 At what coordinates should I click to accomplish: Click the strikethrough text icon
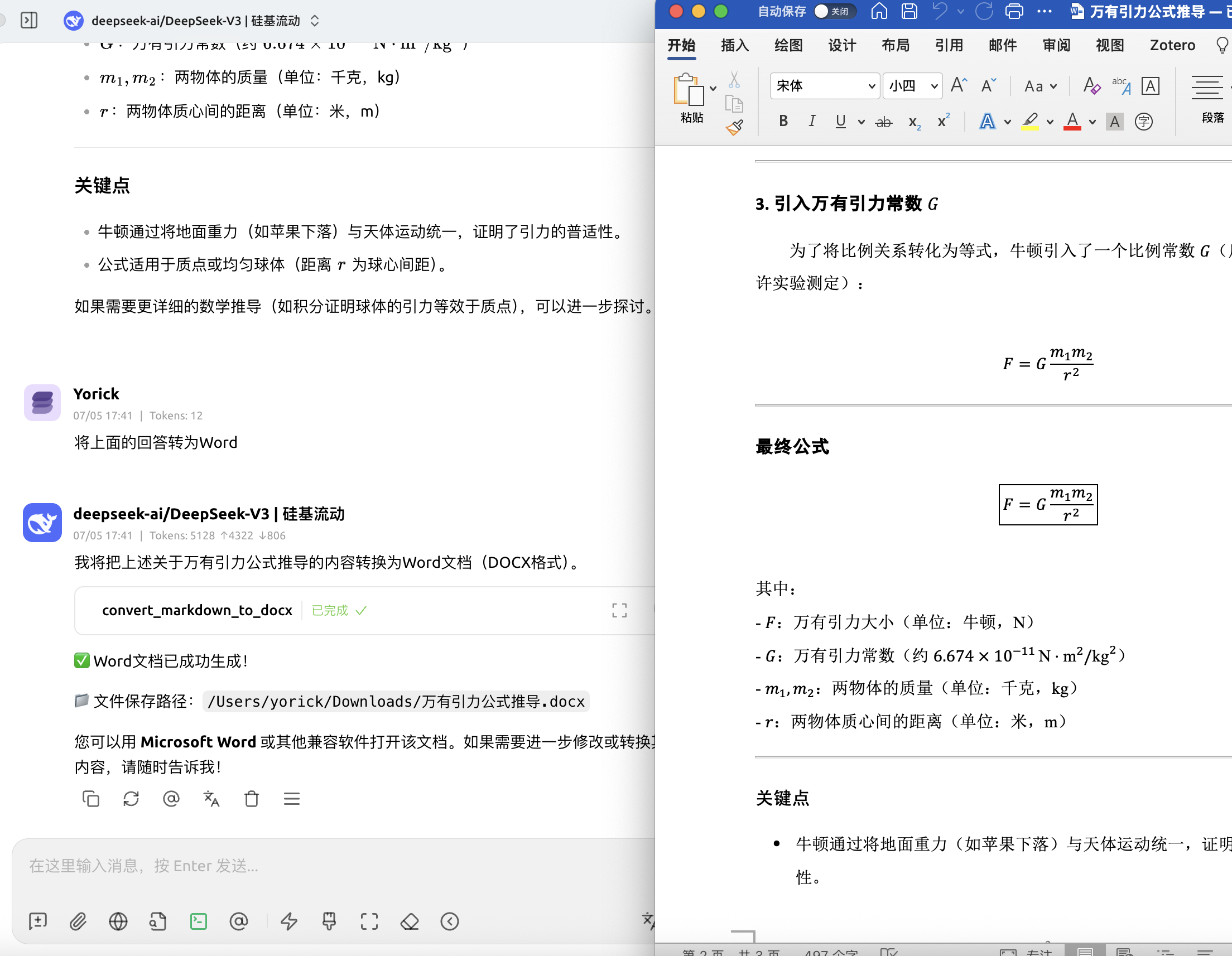[x=883, y=122]
